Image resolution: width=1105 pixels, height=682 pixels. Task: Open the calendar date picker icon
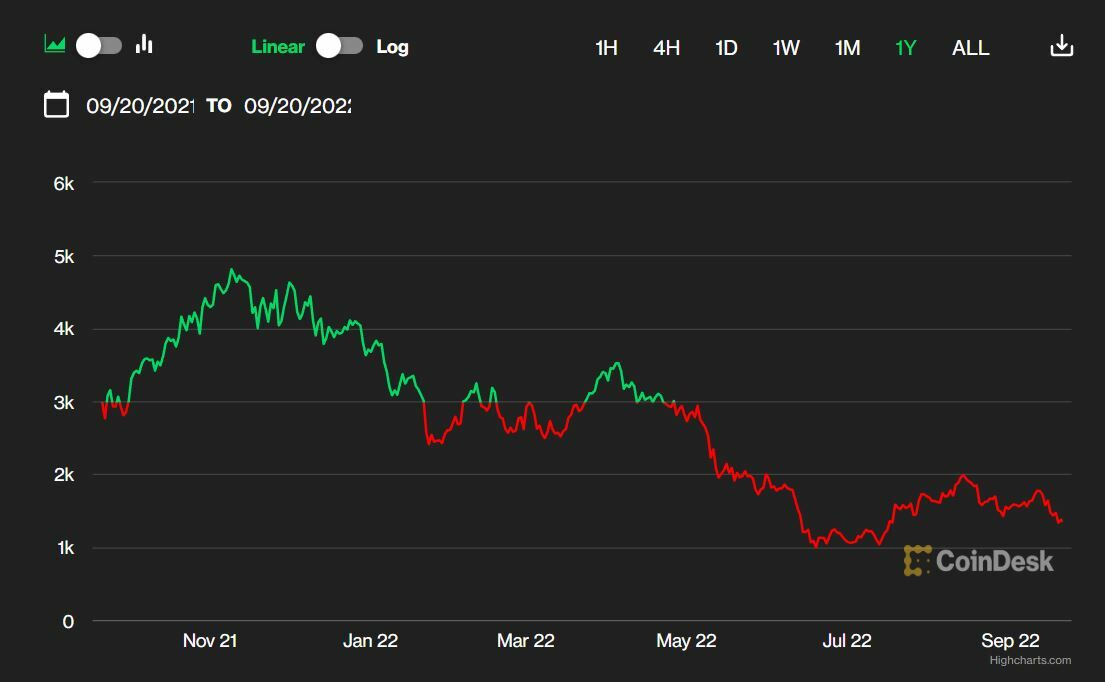[x=56, y=104]
